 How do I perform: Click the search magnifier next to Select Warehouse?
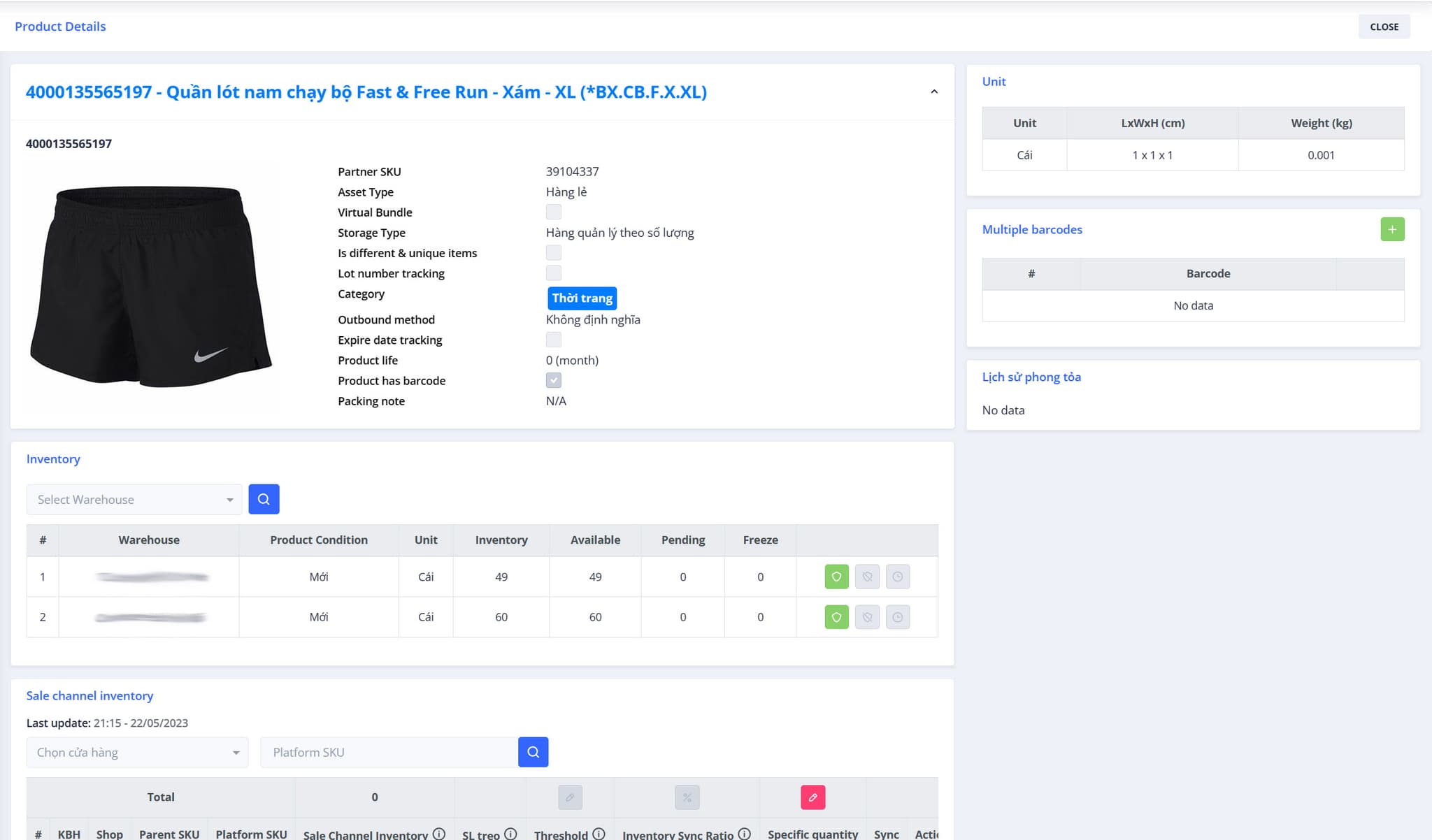pos(264,499)
